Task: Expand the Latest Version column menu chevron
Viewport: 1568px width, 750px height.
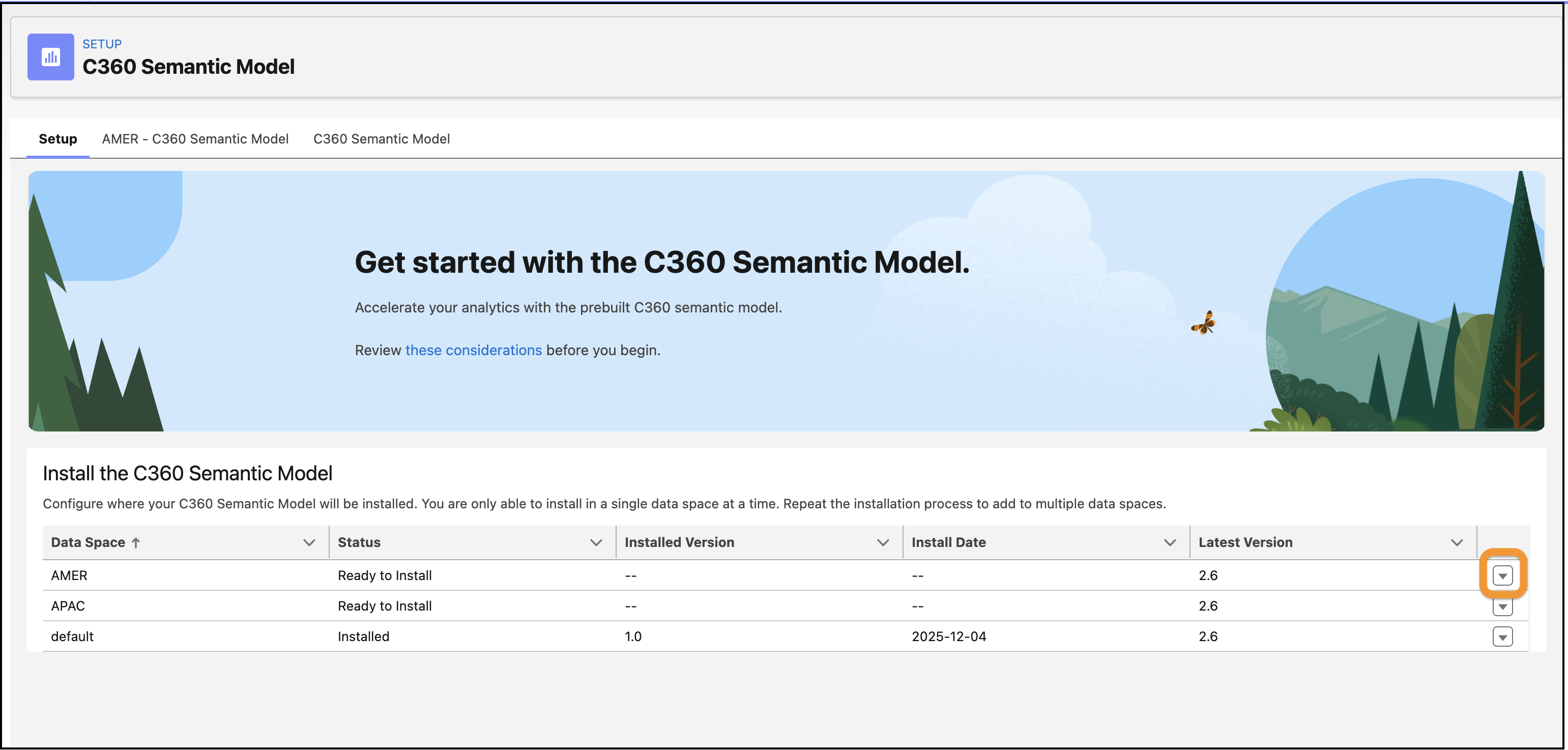Action: (x=1457, y=542)
